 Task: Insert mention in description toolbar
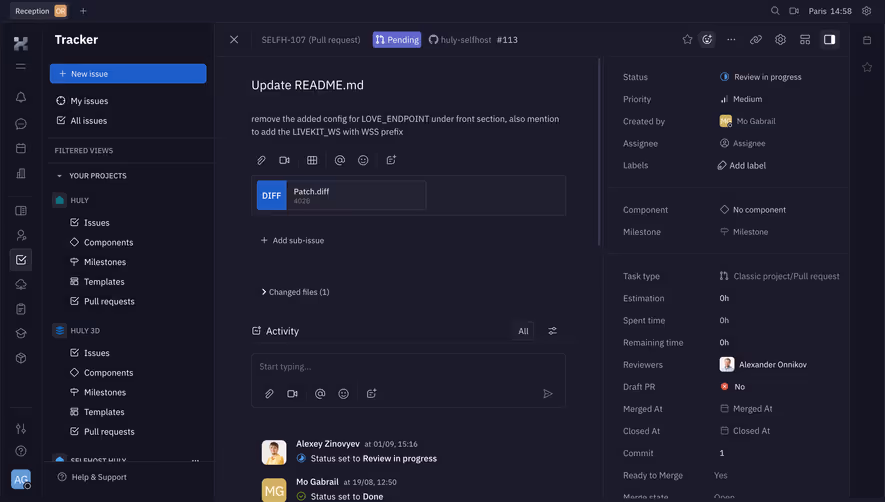(x=339, y=160)
